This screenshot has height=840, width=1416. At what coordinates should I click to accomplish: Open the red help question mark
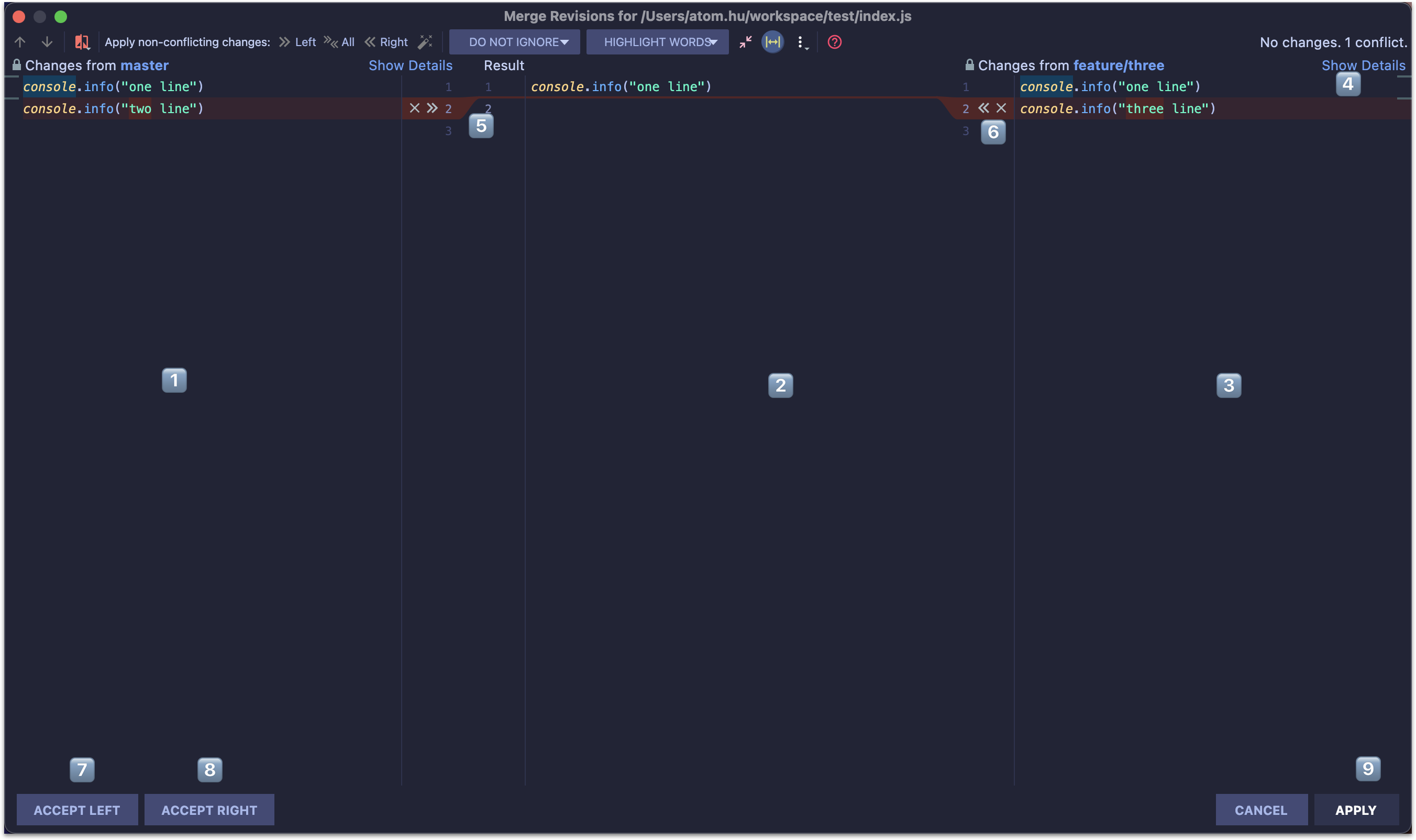pyautogui.click(x=834, y=42)
